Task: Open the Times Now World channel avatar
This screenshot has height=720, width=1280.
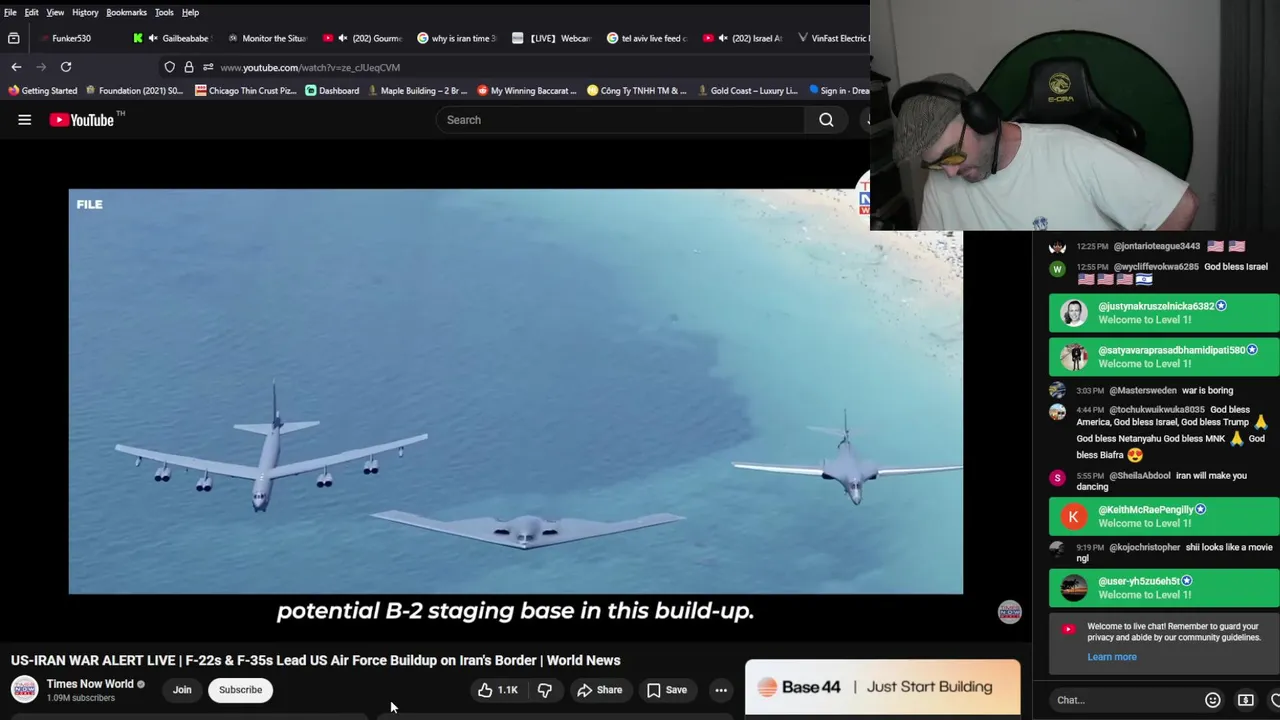Action: 25,690
